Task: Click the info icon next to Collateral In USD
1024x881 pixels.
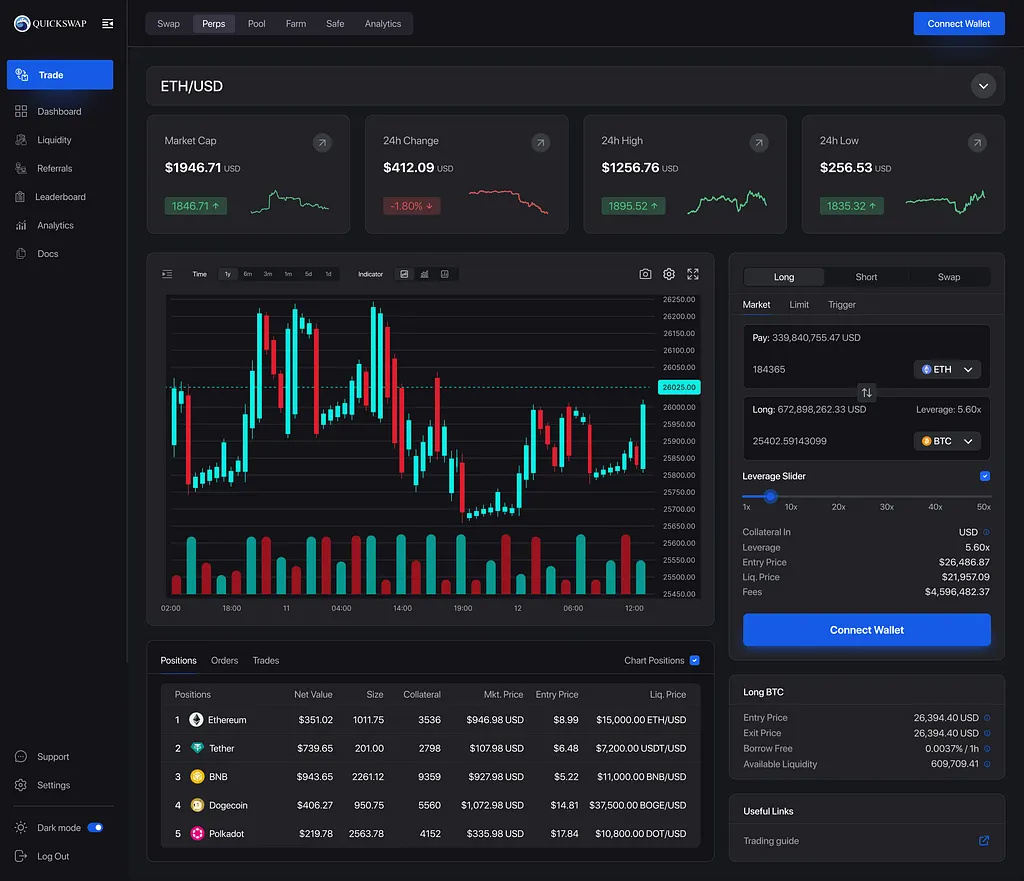Action: (986, 532)
